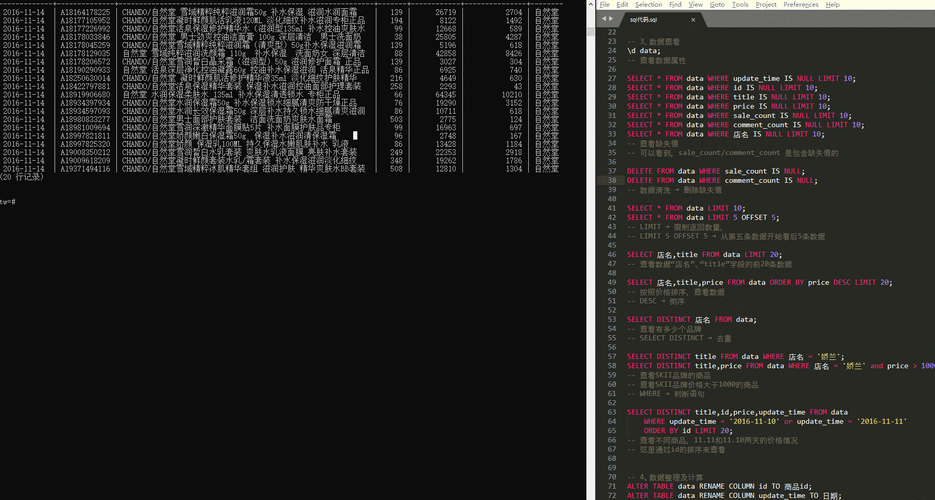Open the Find menu
This screenshot has width=935, height=500.
click(675, 5)
